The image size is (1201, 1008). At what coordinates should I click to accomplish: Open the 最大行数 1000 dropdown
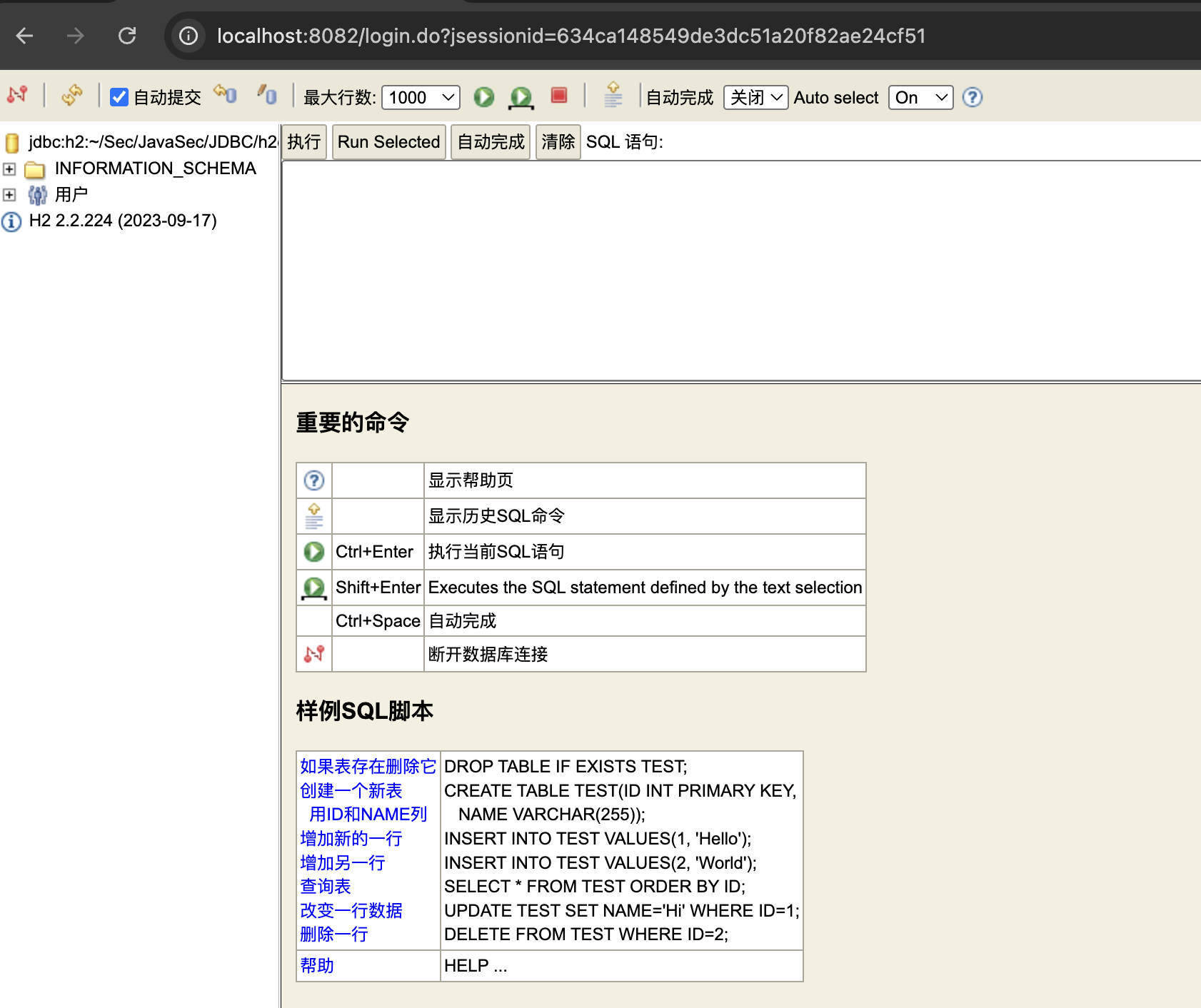421,97
